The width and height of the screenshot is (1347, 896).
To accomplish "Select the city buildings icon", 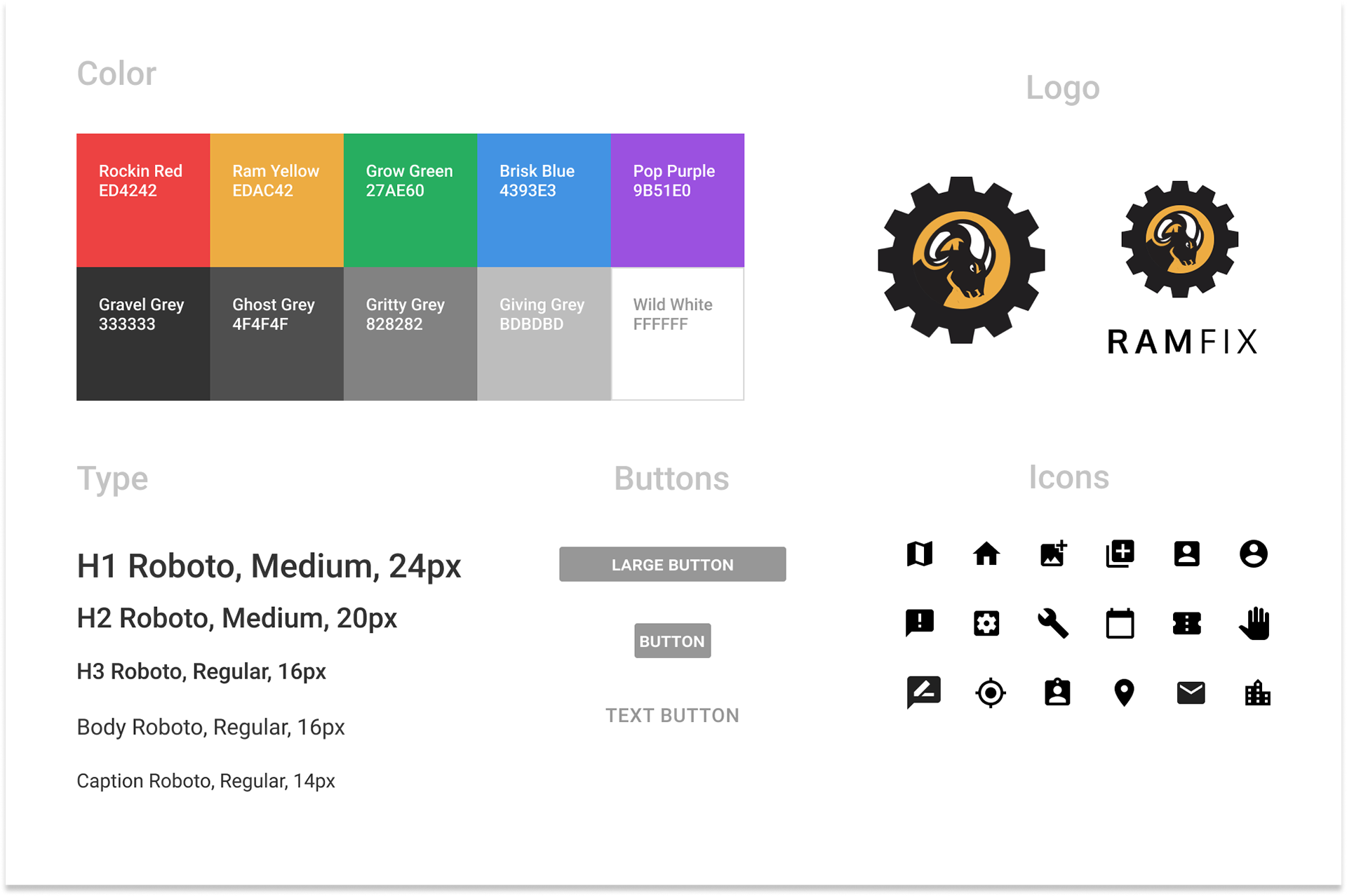I will click(1257, 693).
